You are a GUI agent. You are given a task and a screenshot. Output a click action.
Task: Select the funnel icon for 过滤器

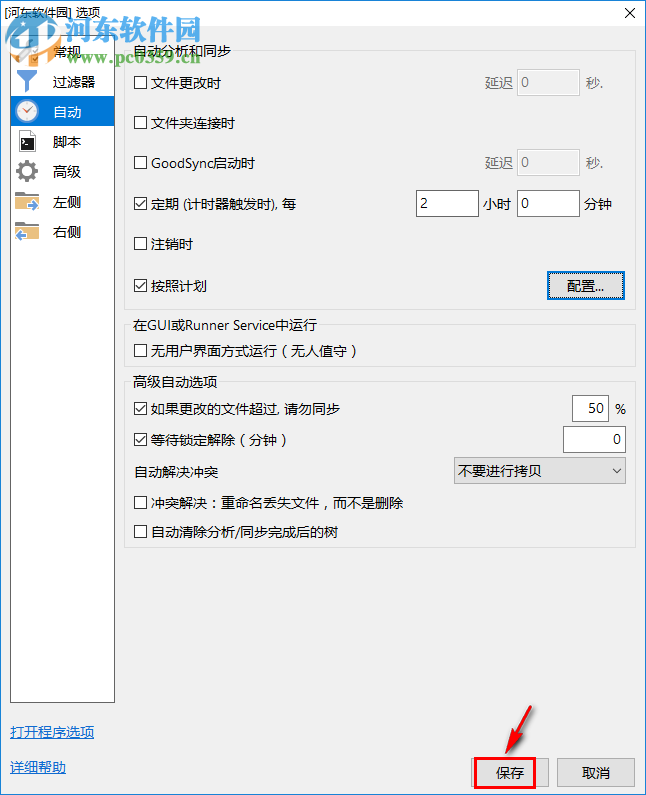27,81
